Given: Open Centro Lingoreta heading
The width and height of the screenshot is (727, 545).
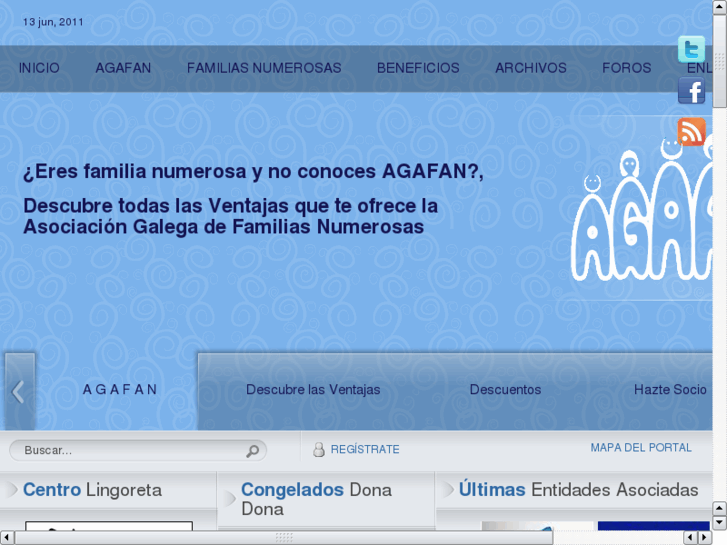Looking at the screenshot, I should click(92, 490).
